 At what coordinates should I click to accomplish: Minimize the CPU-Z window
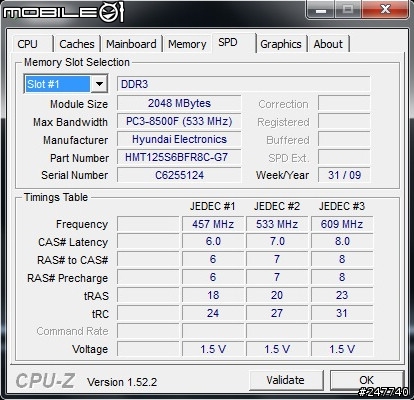point(321,10)
